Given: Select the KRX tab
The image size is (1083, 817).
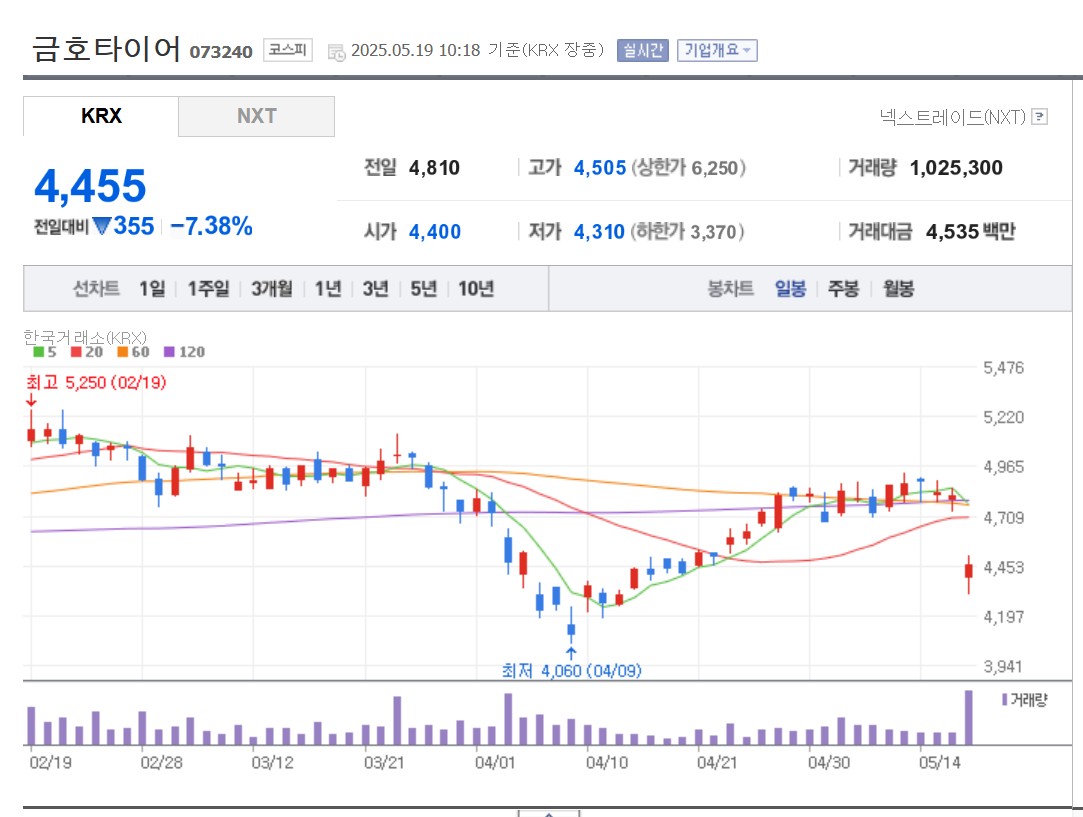Looking at the screenshot, I should point(101,116).
